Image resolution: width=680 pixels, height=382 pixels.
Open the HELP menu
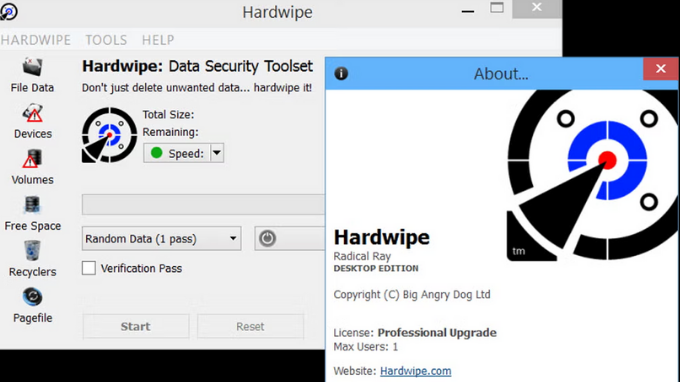tap(158, 40)
